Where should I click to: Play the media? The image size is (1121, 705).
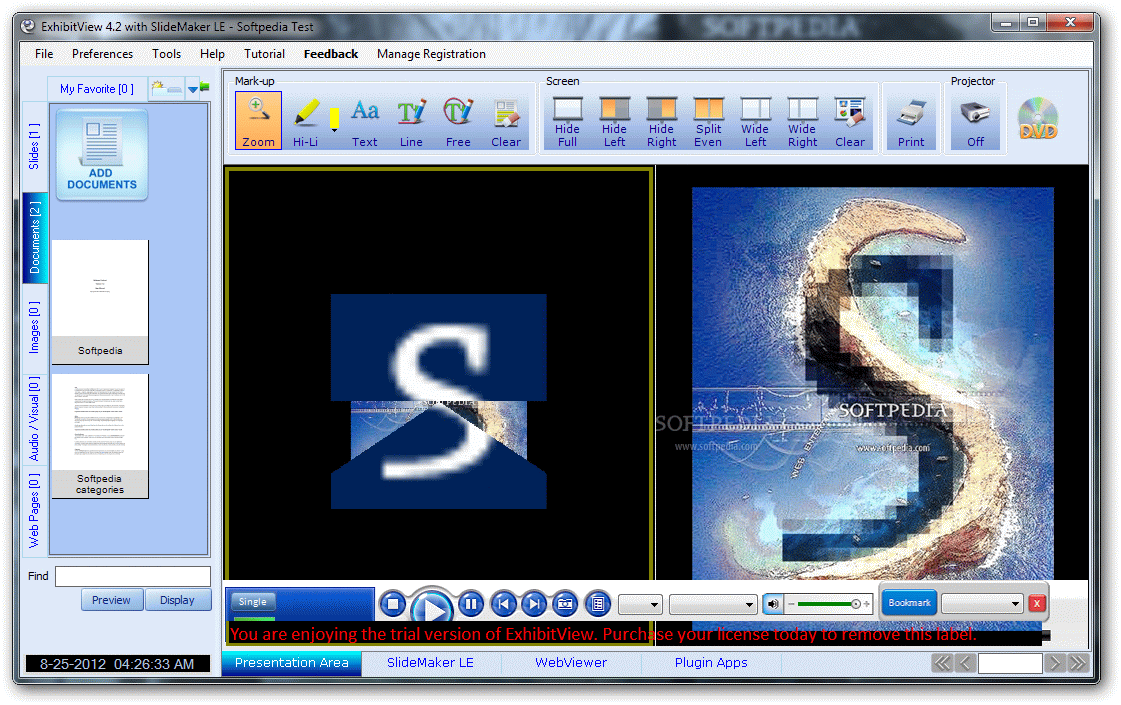433,608
